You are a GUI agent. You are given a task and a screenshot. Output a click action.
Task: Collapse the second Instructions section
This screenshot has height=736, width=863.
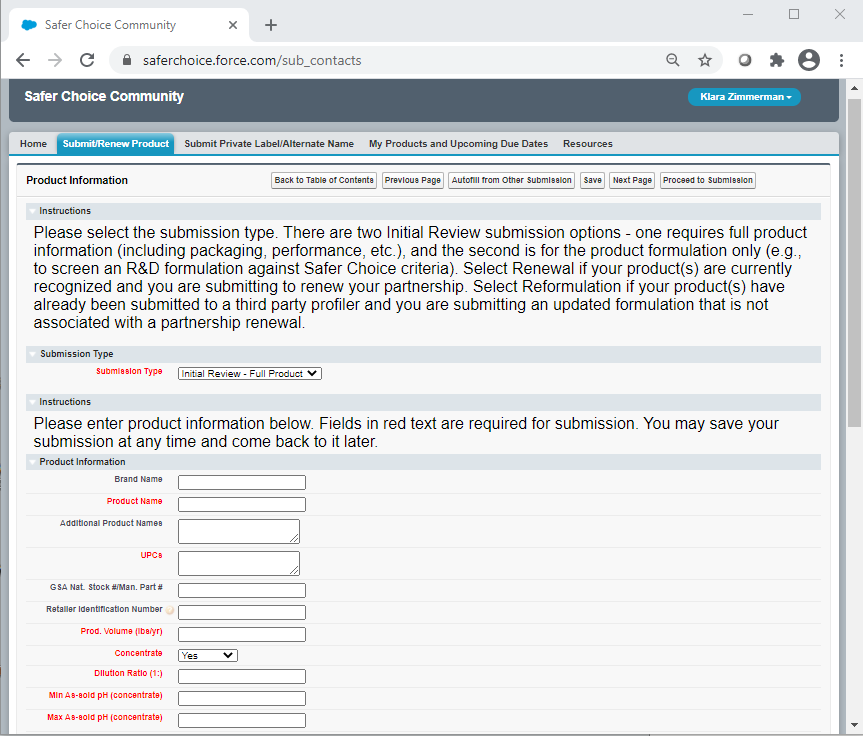point(33,402)
